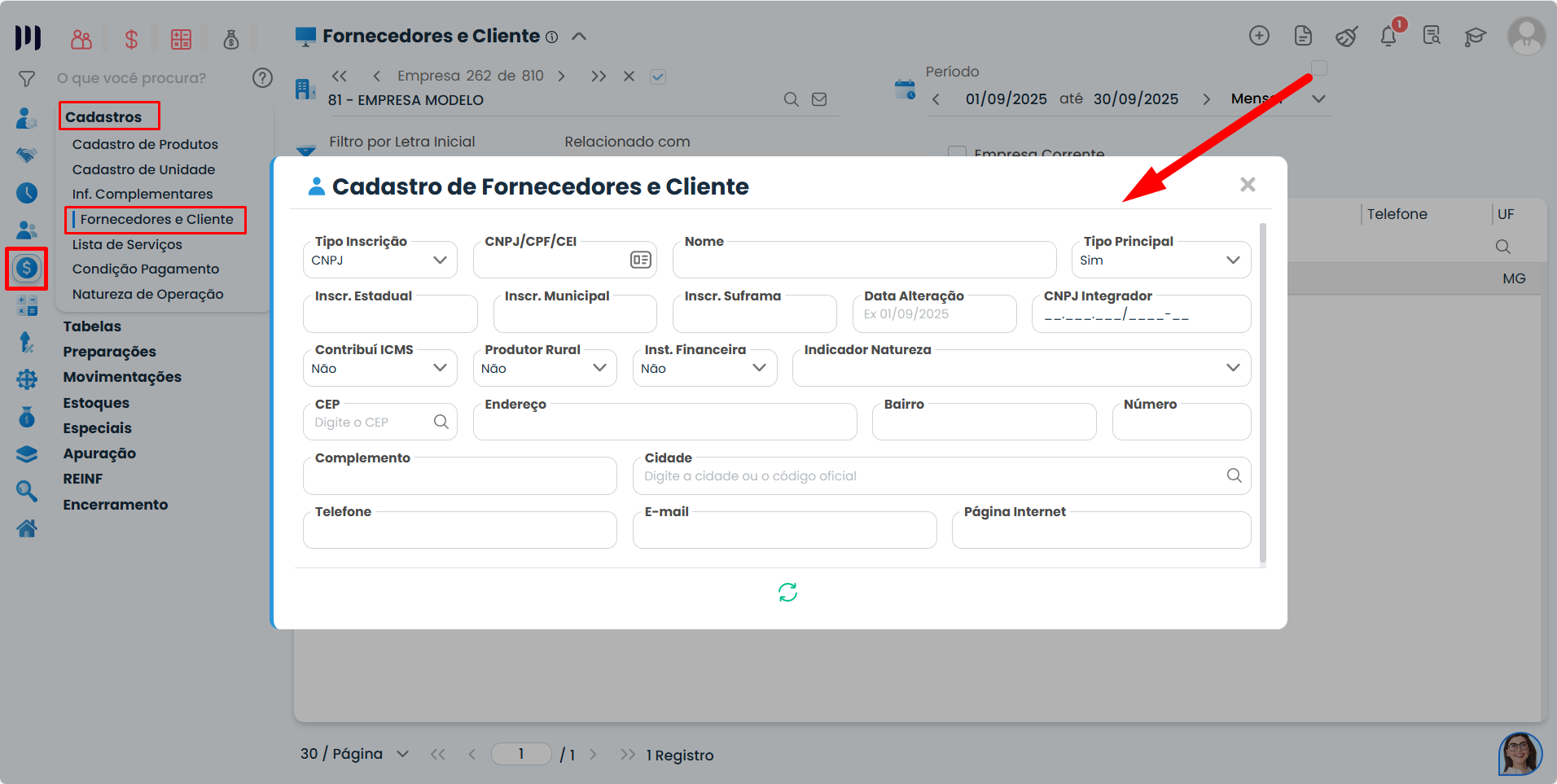Select Natureza de Operação menu item
The image size is (1557, 784).
(147, 294)
